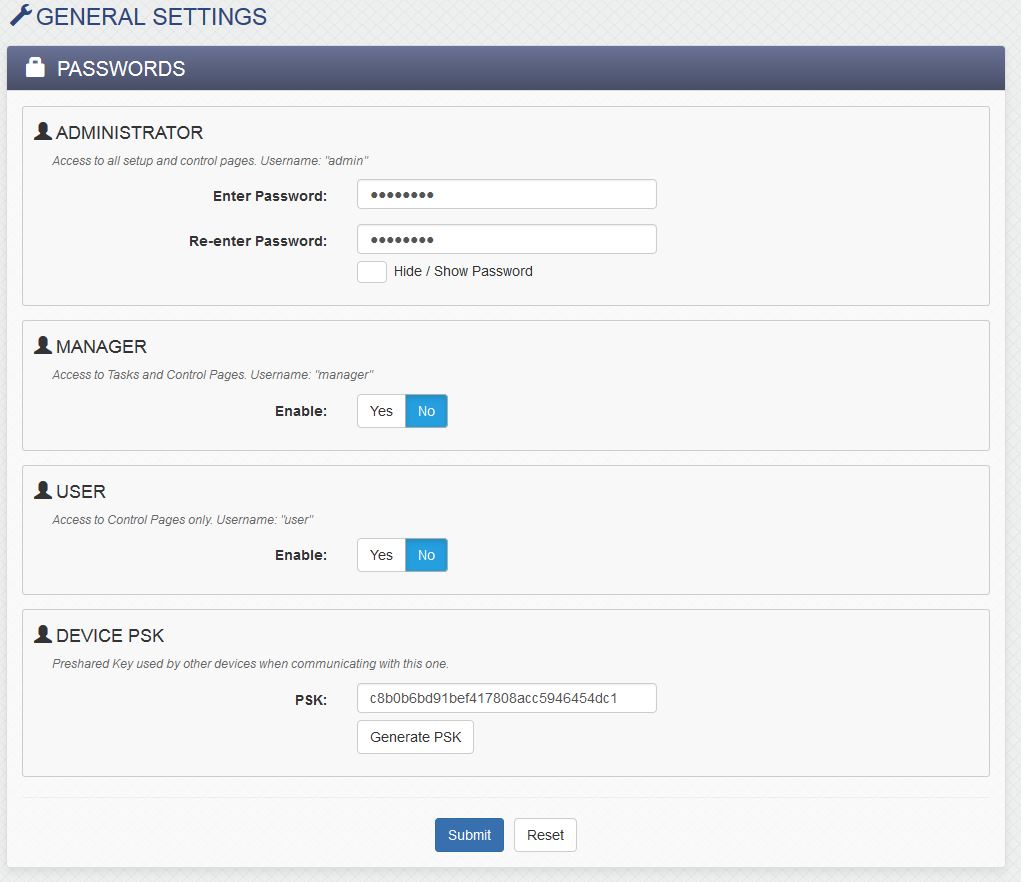Click the Passwords section header bar

point(510,67)
